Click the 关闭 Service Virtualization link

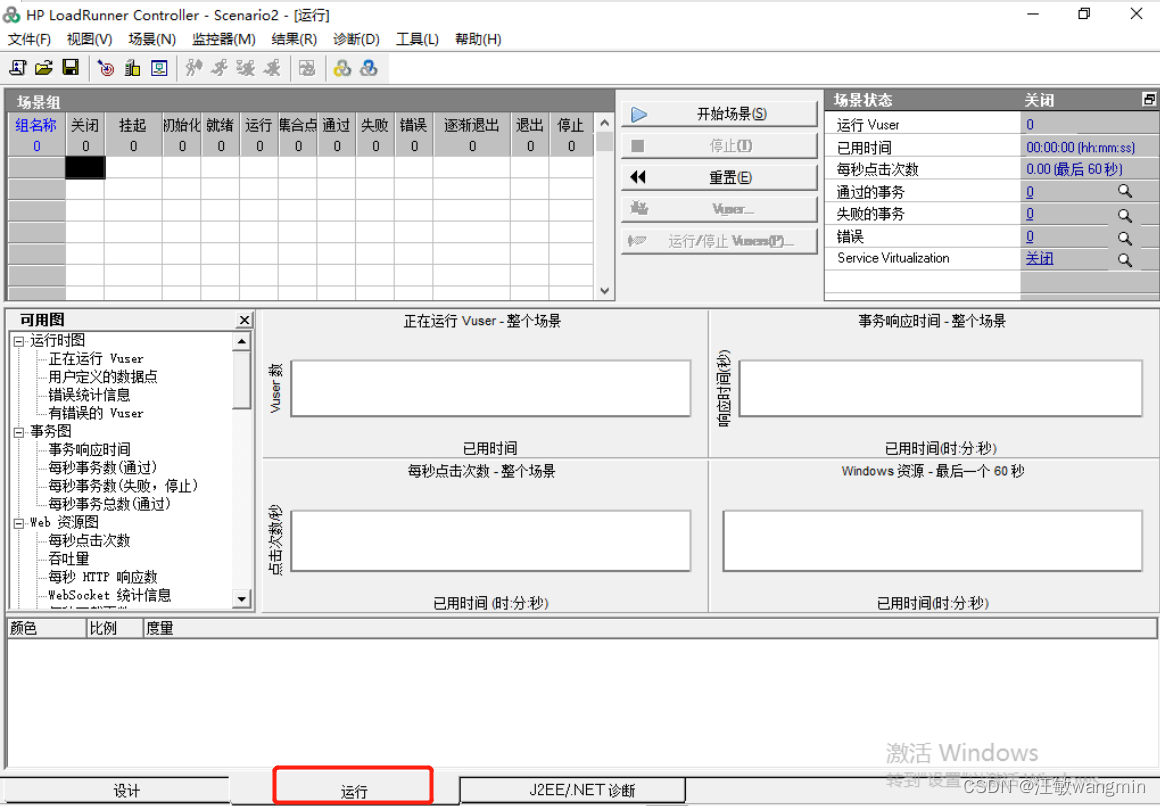pyautogui.click(x=1040, y=258)
